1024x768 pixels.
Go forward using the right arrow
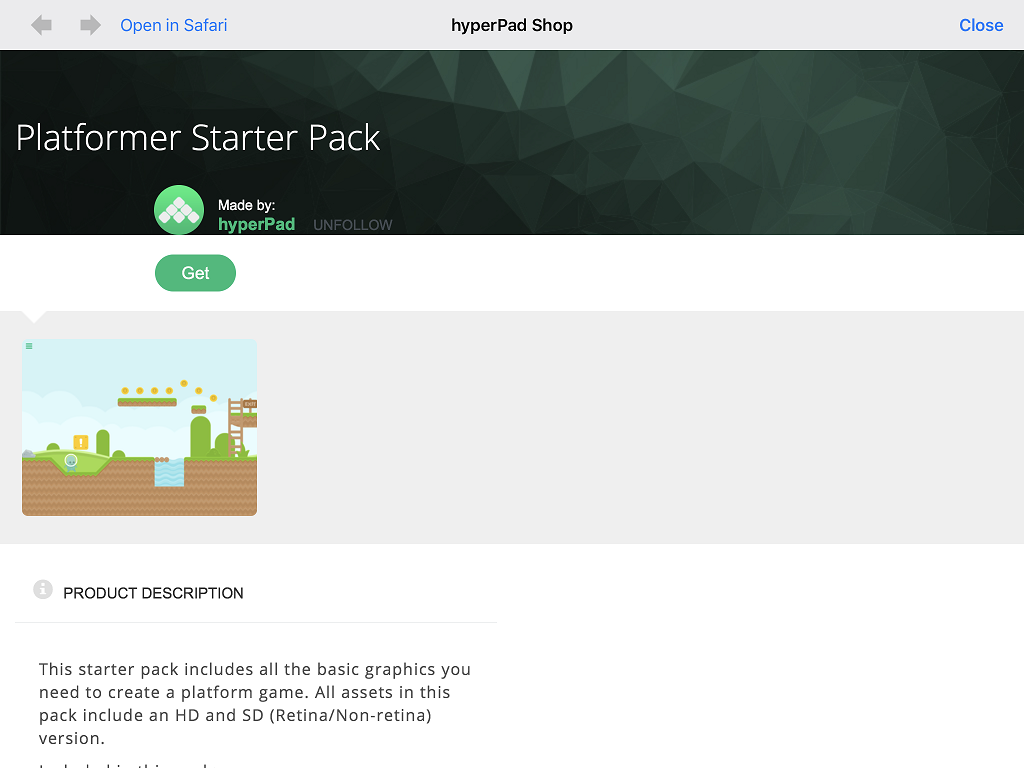coord(90,25)
